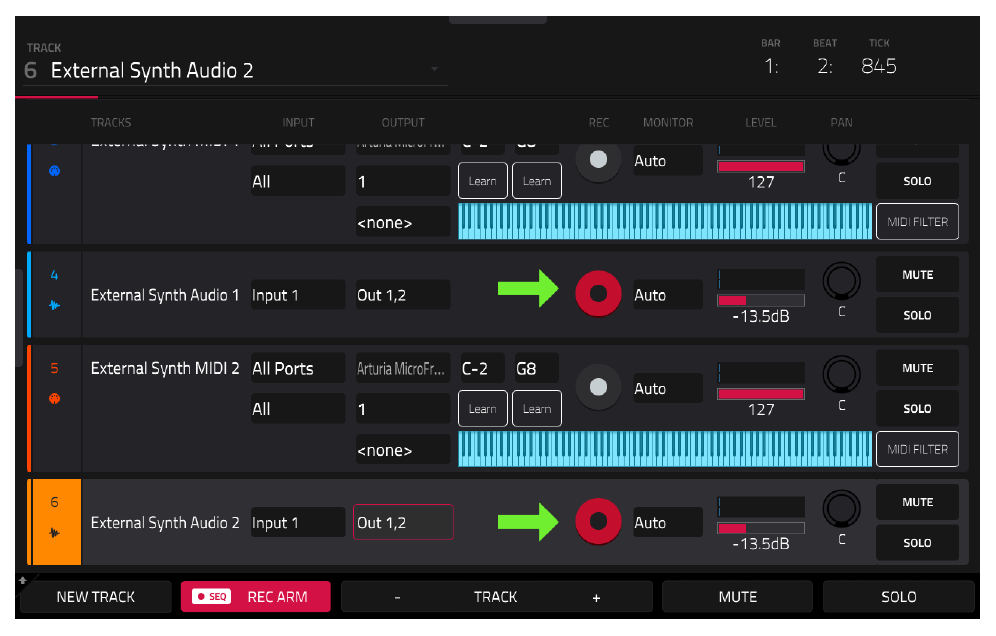Select the BEAT value in the time counter
The height and width of the screenshot is (636, 996).
824,66
